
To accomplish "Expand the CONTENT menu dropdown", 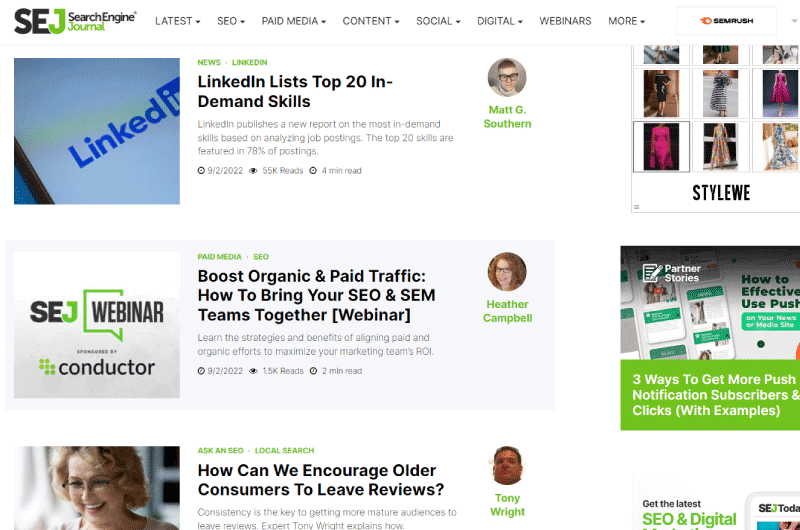I will [370, 21].
